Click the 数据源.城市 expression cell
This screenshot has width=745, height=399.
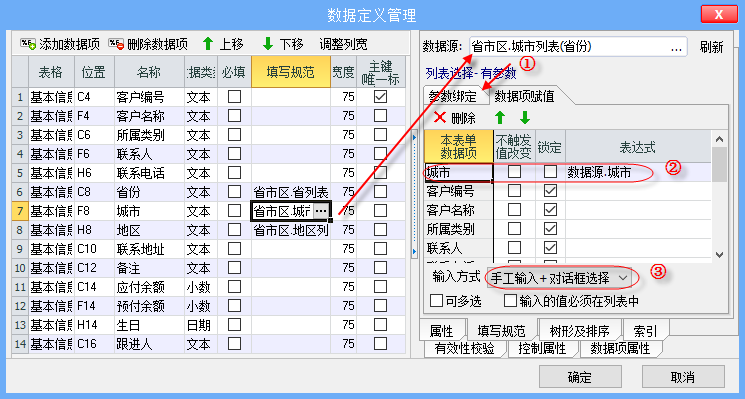[638, 172]
